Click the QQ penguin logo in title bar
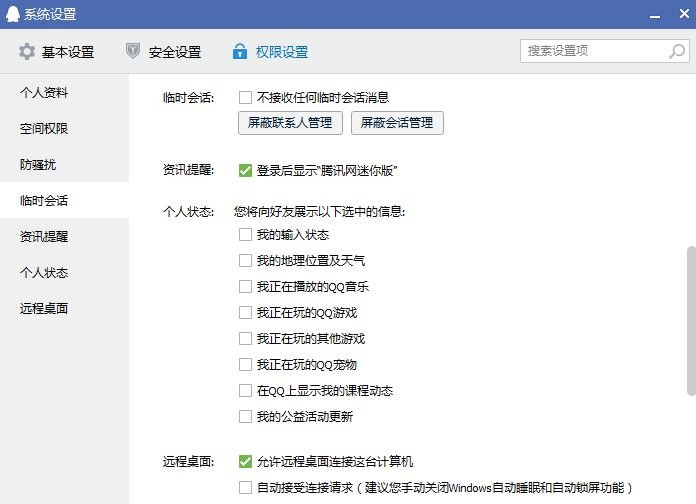Viewport: 696px width, 504px height. coord(13,14)
